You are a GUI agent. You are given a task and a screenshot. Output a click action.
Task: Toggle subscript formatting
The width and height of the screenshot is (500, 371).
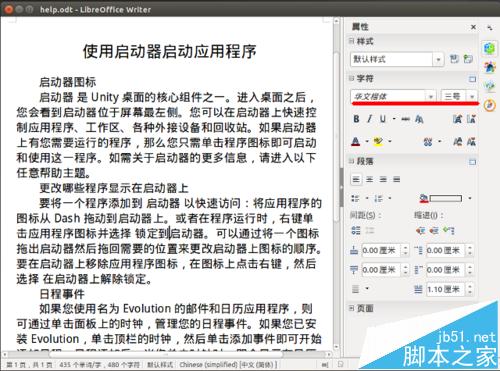click(471, 142)
